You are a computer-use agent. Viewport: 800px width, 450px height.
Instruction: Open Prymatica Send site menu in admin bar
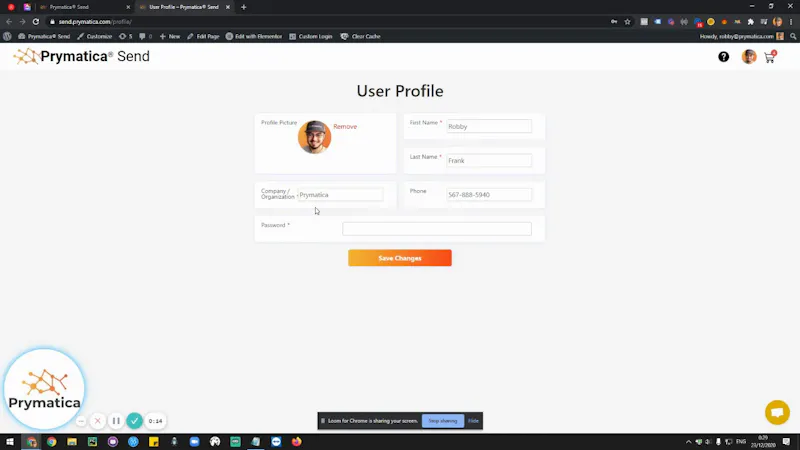44,36
